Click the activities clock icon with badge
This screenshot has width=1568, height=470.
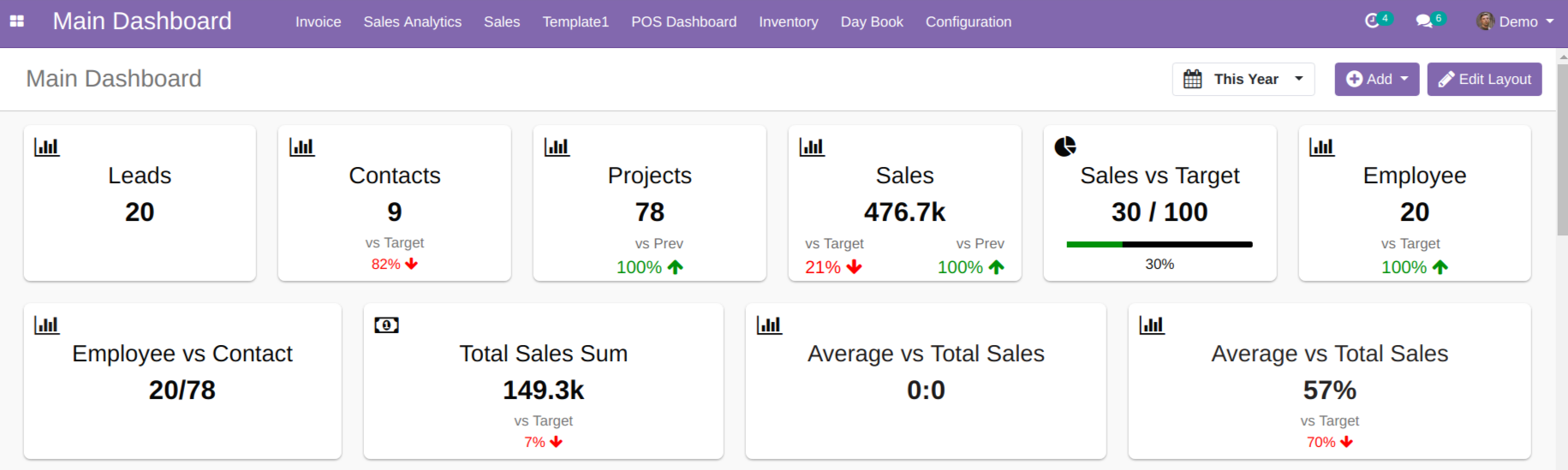[x=1372, y=21]
